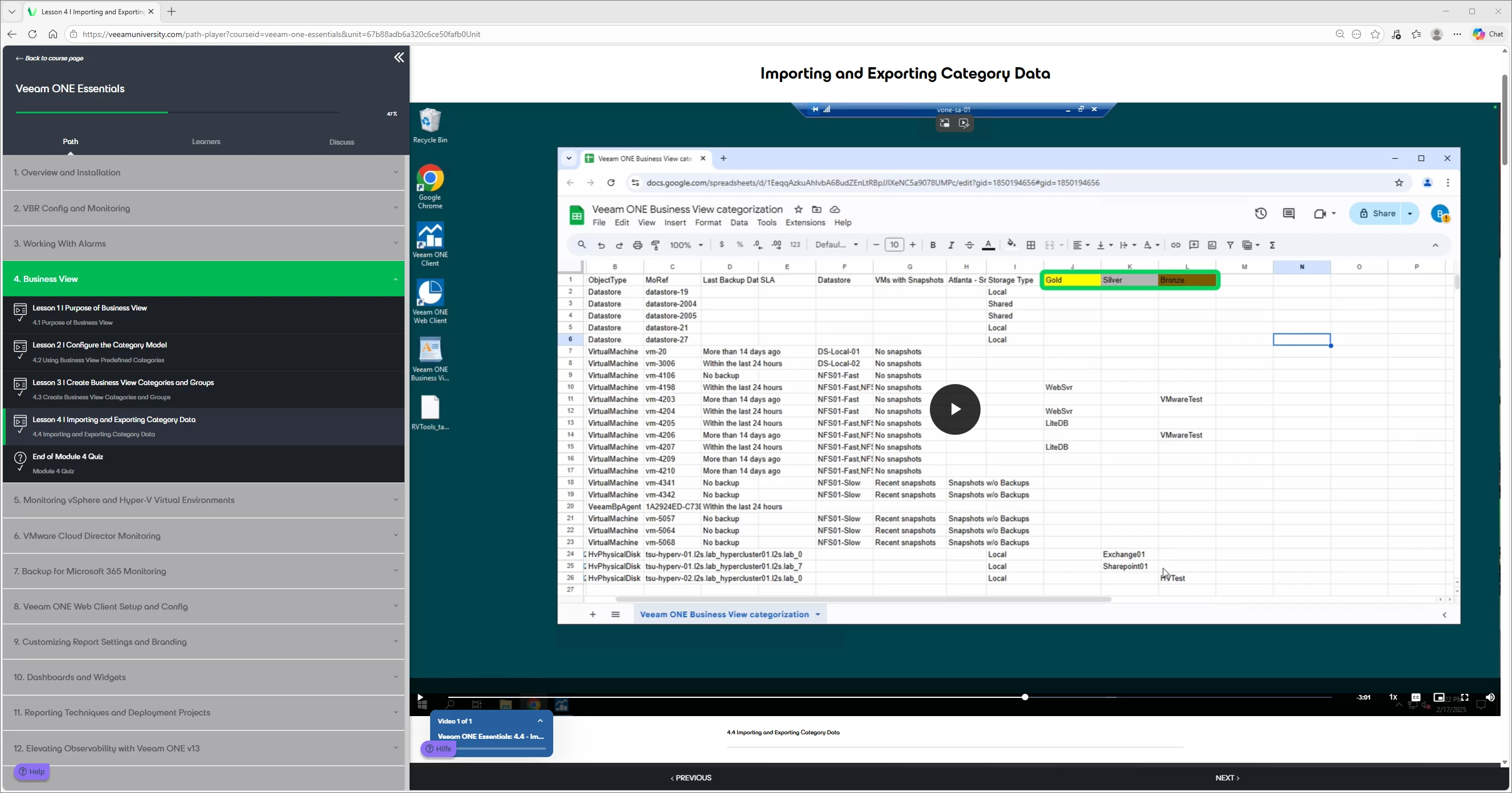
Task: Click the video progress scrubber handle
Action: pyautogui.click(x=1025, y=697)
